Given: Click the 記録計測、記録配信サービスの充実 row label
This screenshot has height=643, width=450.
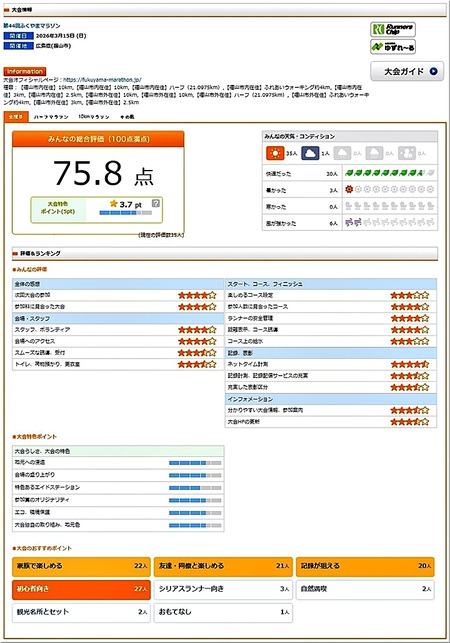Looking at the screenshot, I should pyautogui.click(x=268, y=376).
